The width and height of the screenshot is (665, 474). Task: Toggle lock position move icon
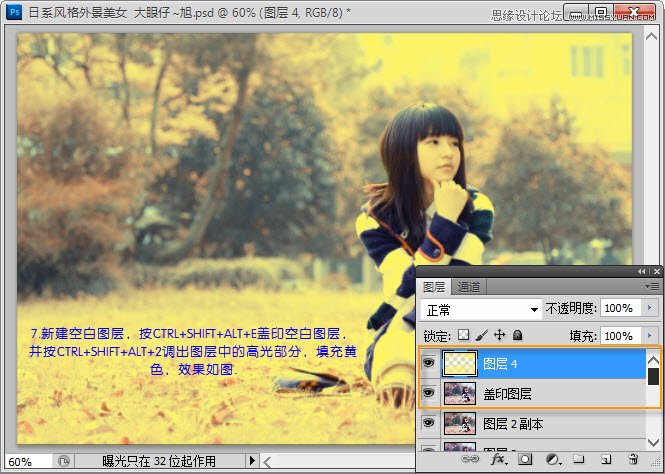click(500, 335)
